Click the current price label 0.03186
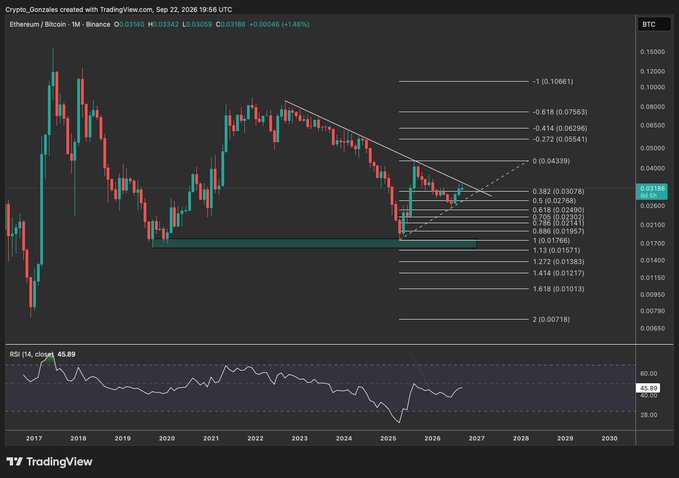 pos(652,191)
